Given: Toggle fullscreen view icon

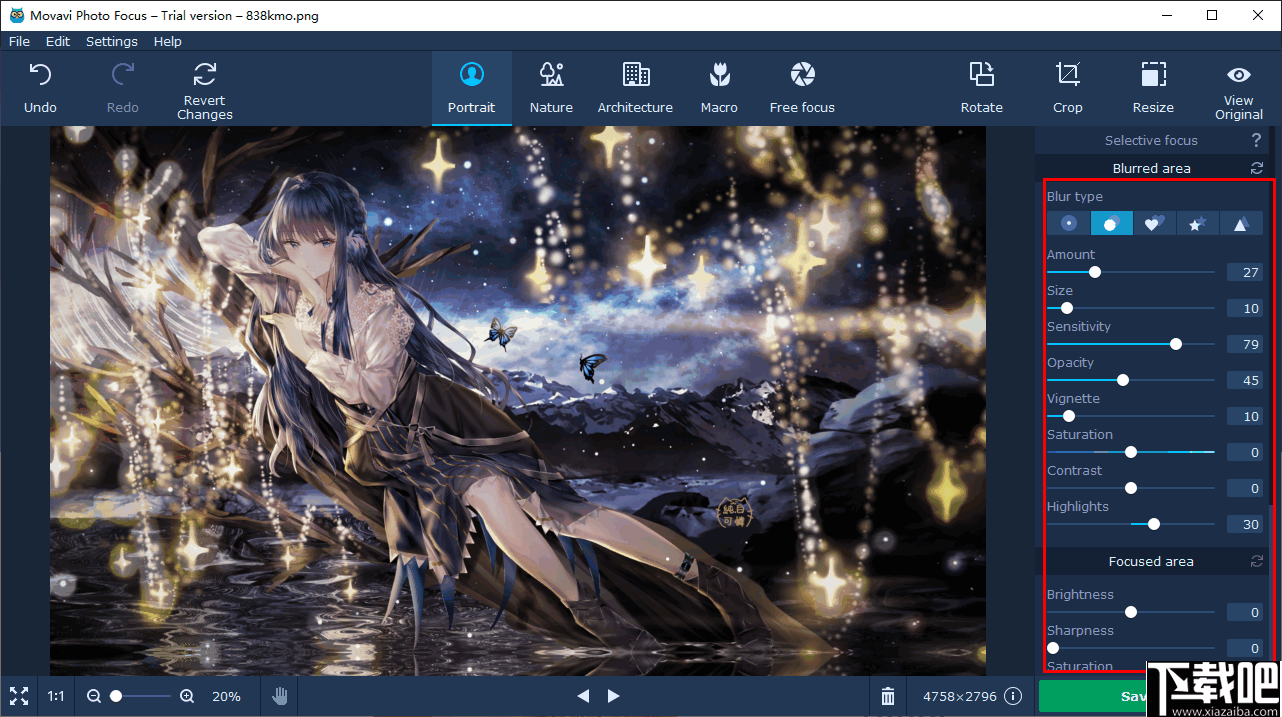Looking at the screenshot, I should pyautogui.click(x=19, y=696).
